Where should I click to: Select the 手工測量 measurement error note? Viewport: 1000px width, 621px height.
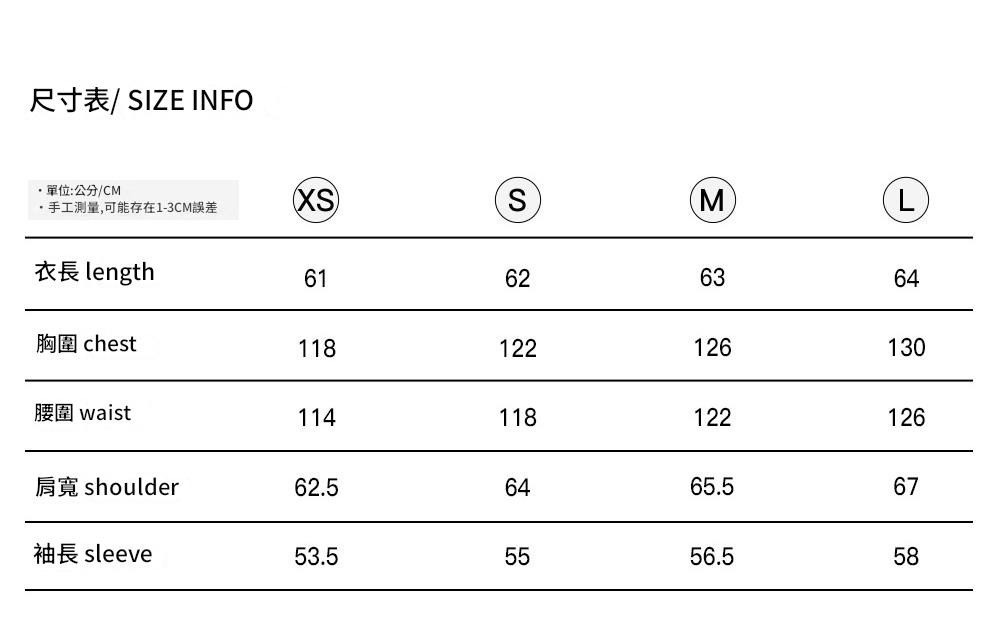click(x=130, y=208)
